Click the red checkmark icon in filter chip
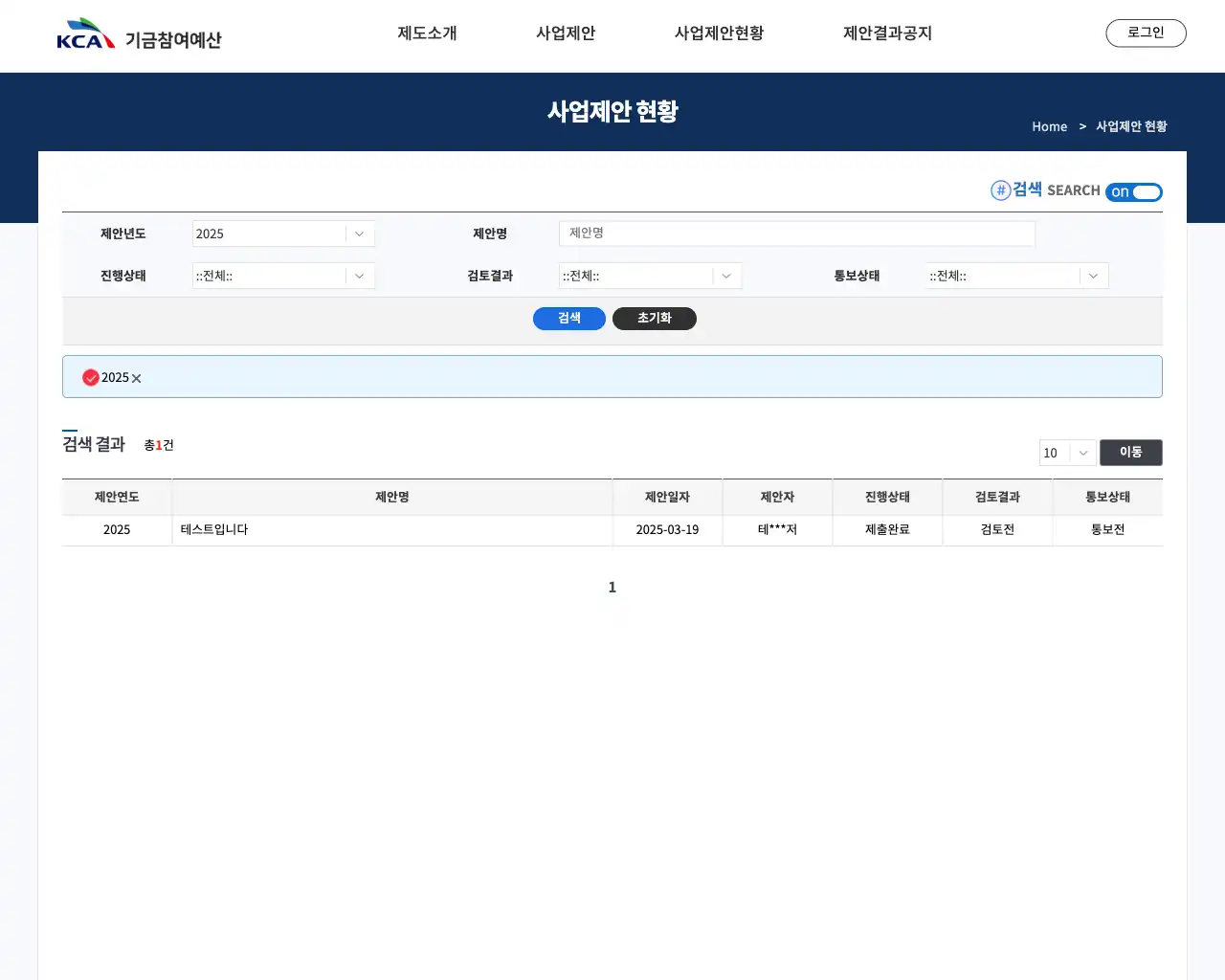1225x980 pixels. (x=90, y=377)
